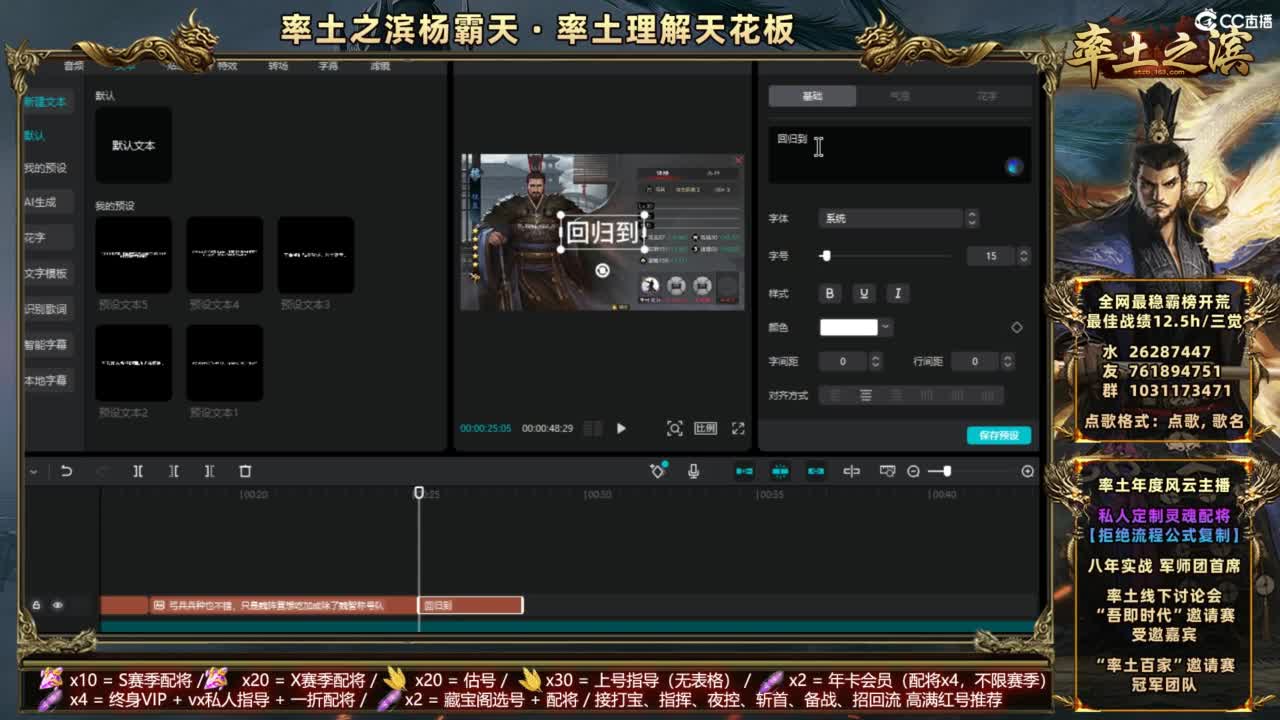Select the 回归到 text box in preview
The width and height of the screenshot is (1280, 720).
(602, 232)
